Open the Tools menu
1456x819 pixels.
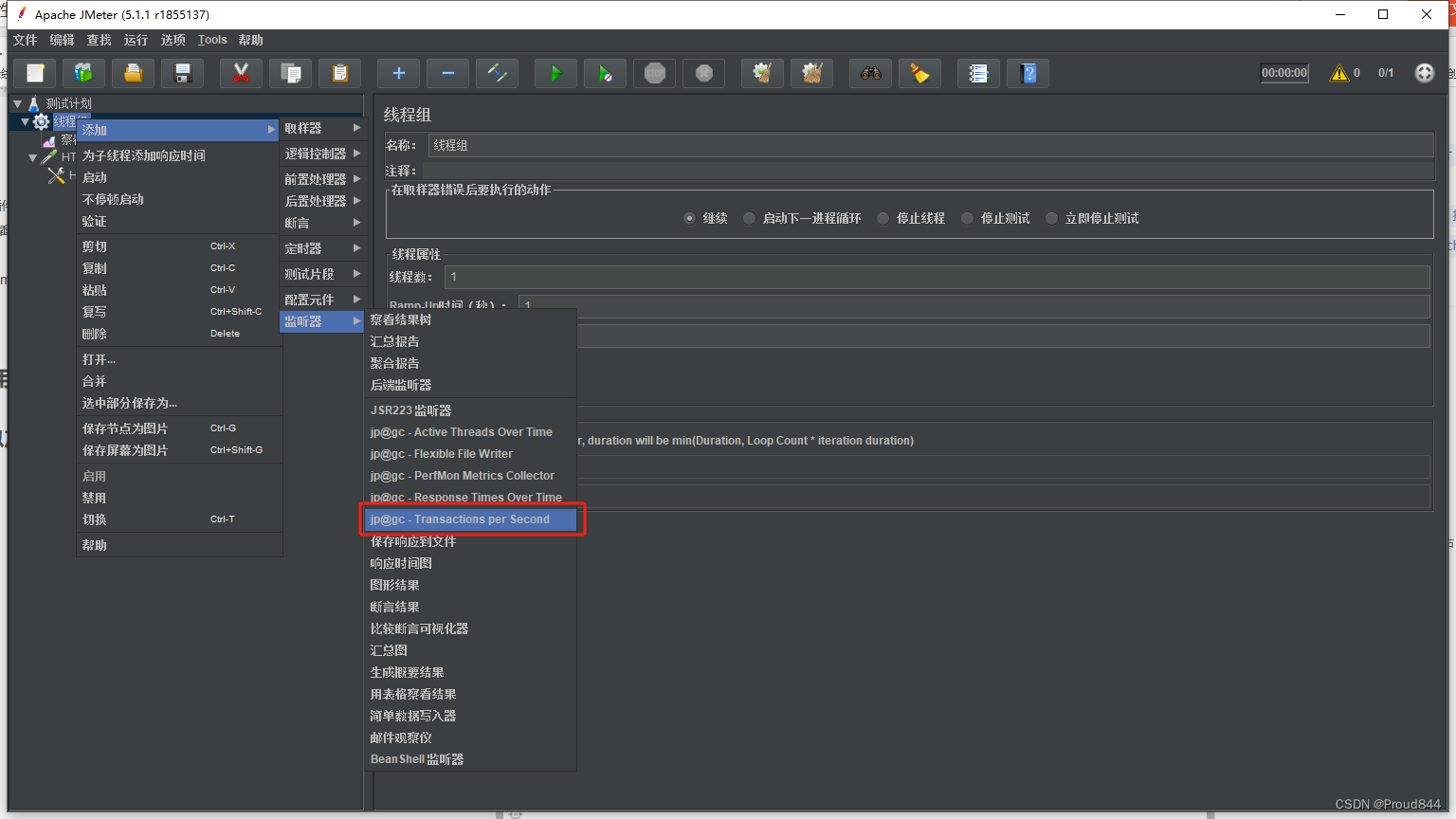pyautogui.click(x=212, y=40)
